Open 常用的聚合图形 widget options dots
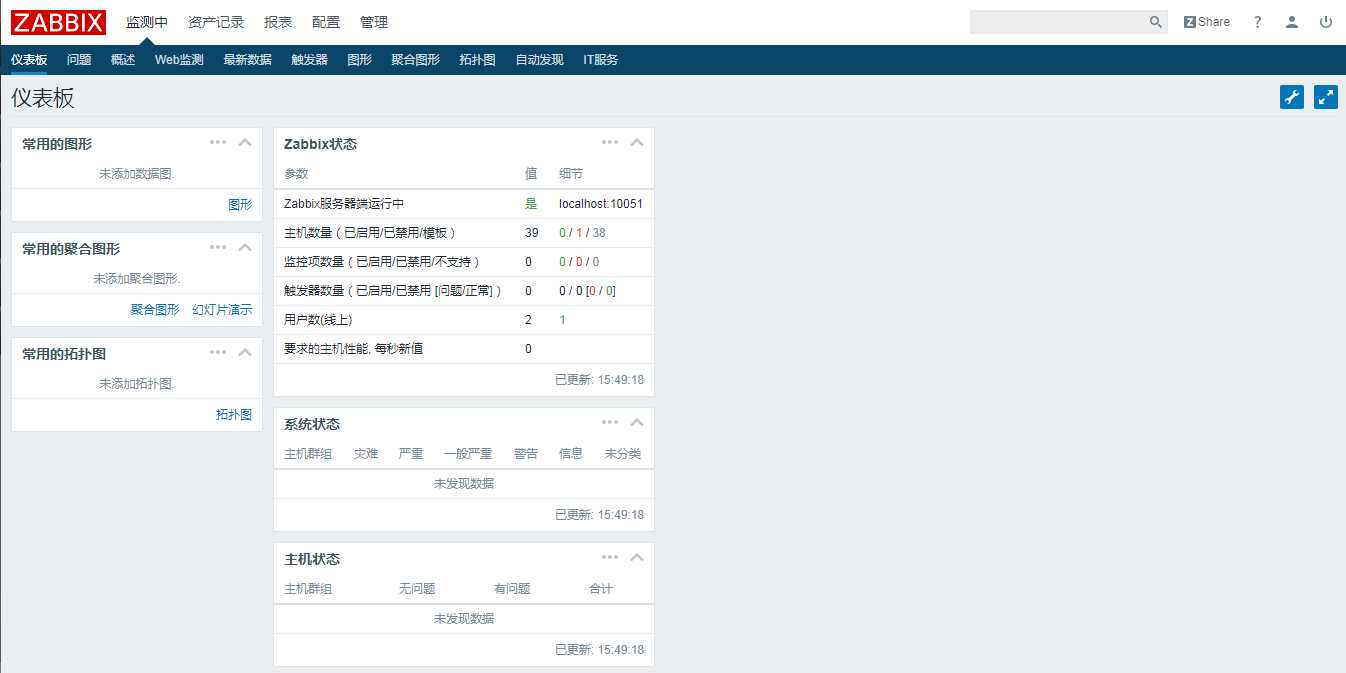 218,247
